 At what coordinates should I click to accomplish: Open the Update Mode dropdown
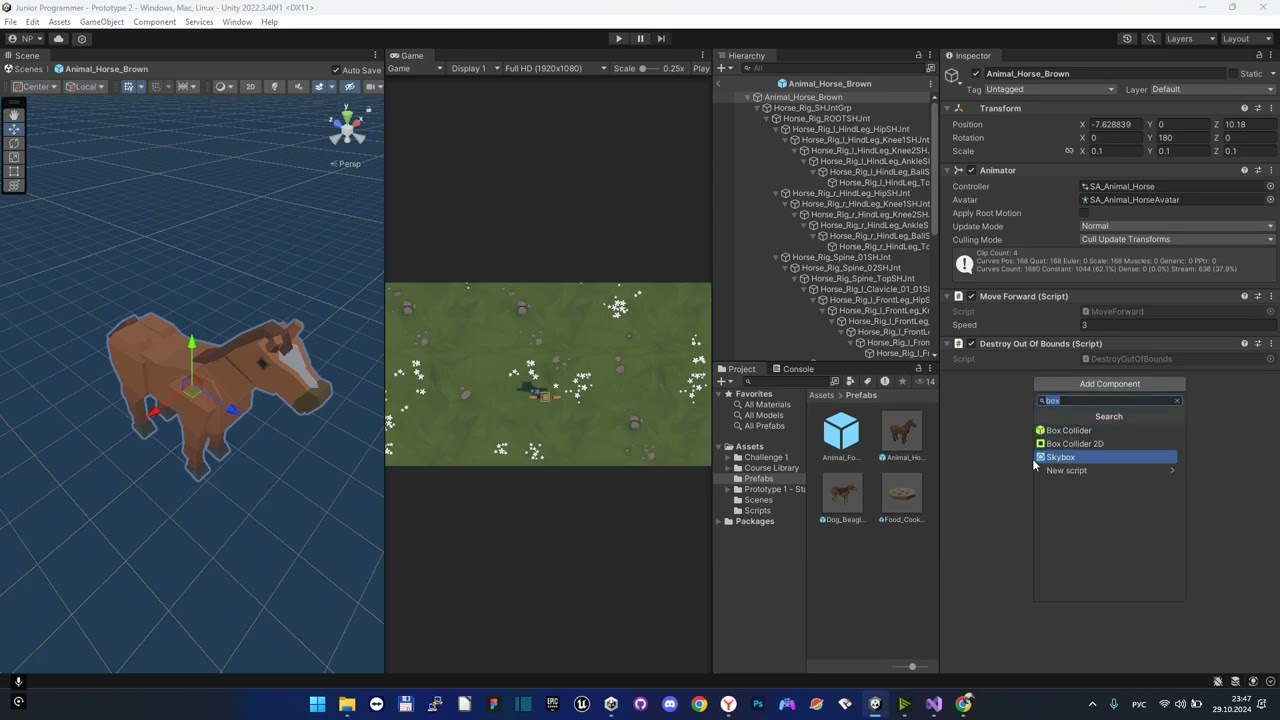tap(1177, 226)
